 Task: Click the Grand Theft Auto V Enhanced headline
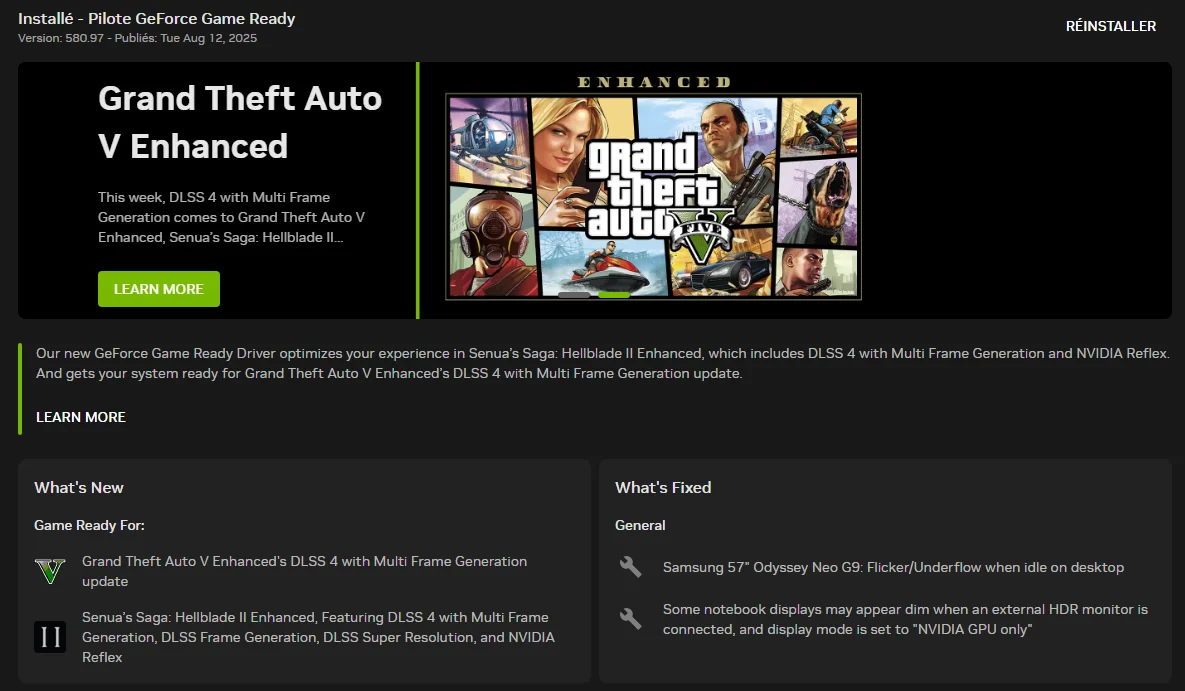coord(240,122)
